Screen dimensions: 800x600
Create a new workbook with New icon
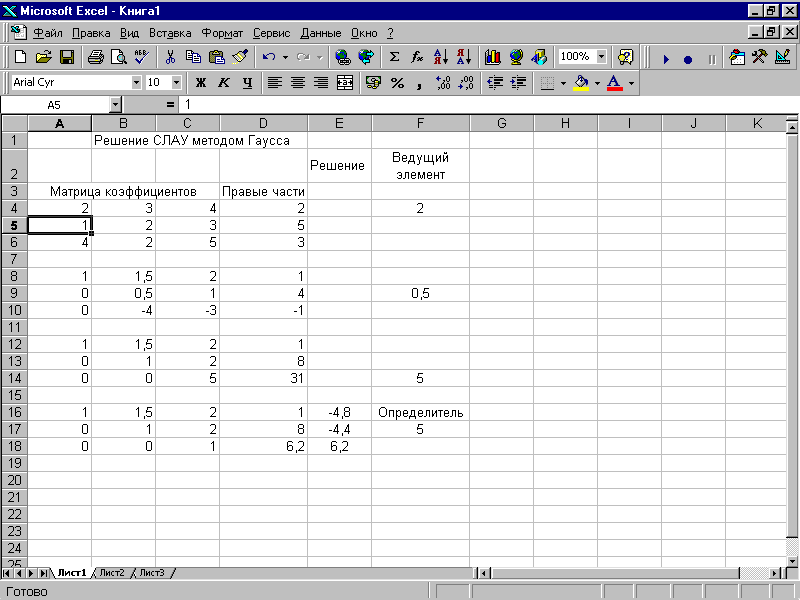(x=20, y=57)
